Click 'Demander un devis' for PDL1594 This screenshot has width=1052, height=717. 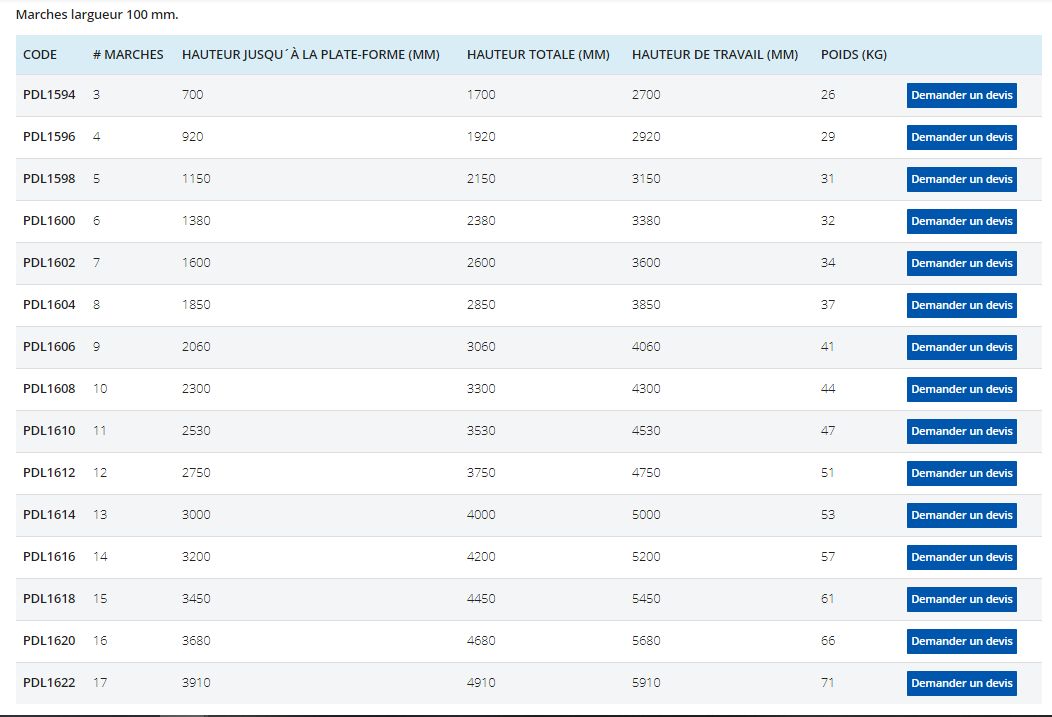click(961, 95)
